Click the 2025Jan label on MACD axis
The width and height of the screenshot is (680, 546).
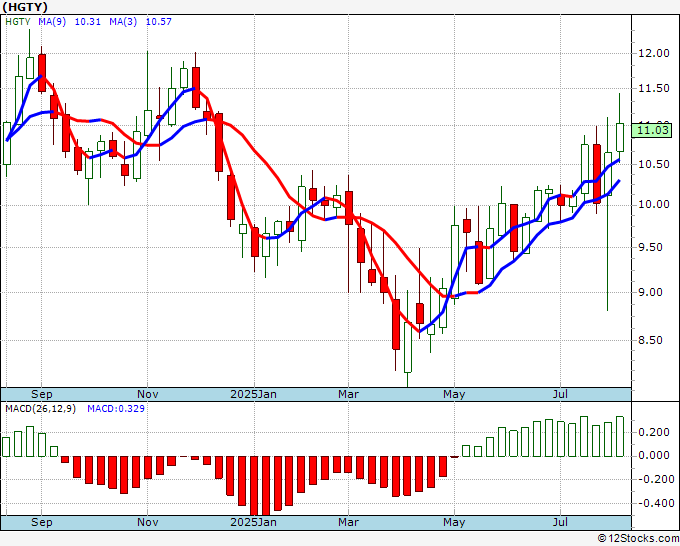click(253, 522)
